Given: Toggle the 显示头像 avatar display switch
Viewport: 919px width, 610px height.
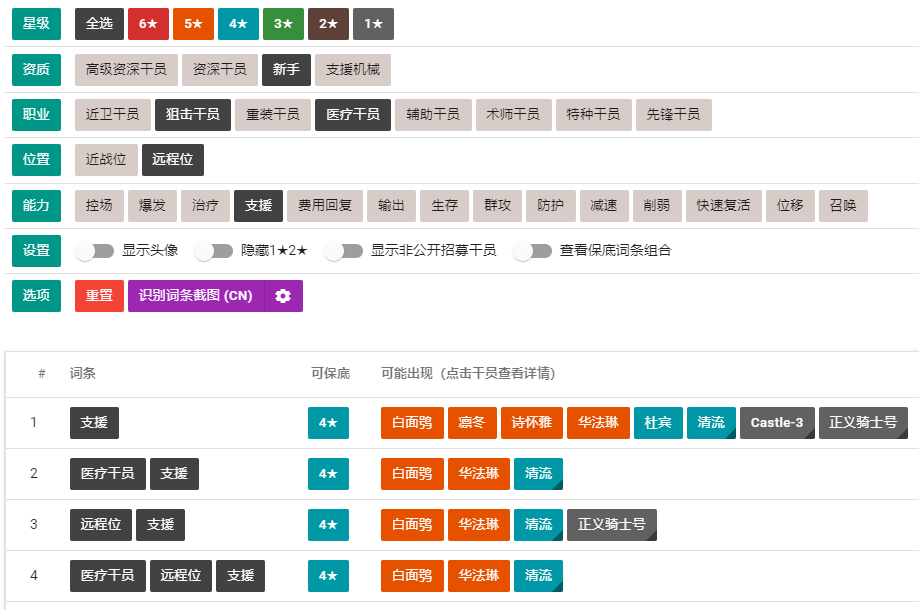Looking at the screenshot, I should click(x=94, y=253).
